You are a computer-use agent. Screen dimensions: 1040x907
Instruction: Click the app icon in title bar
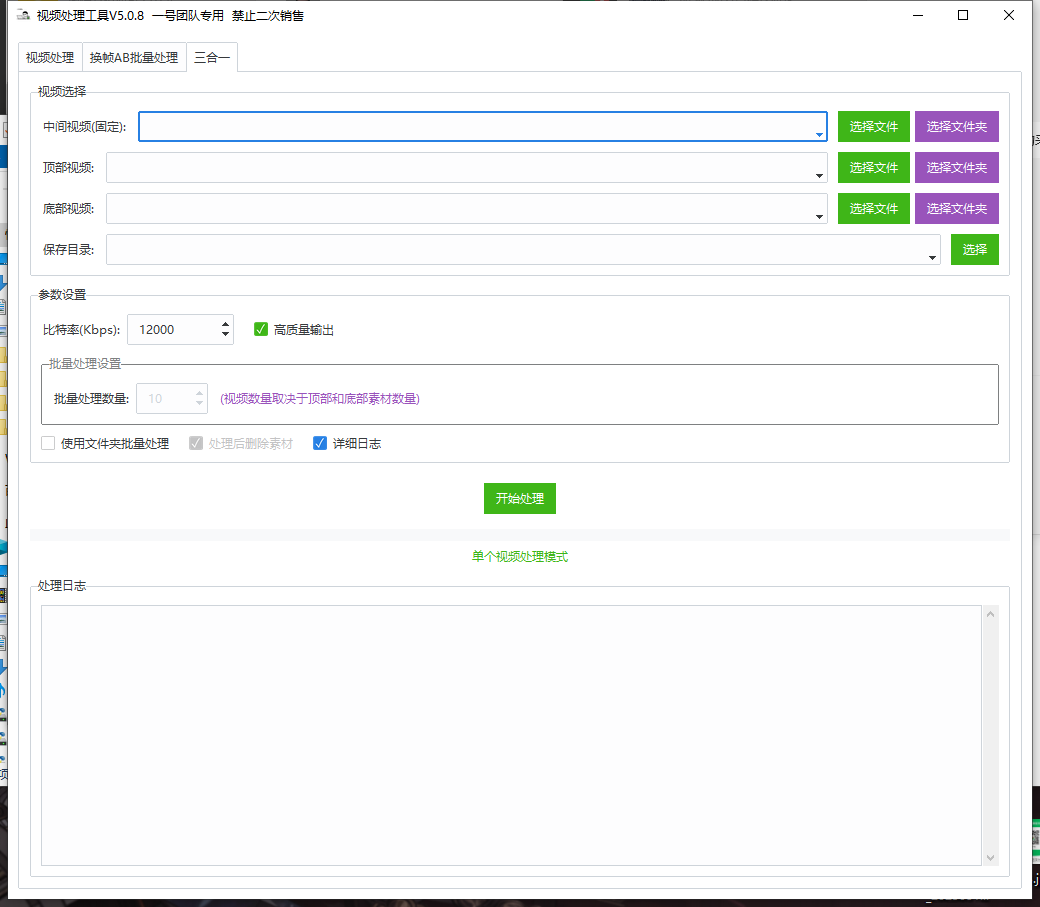[x=22, y=15]
